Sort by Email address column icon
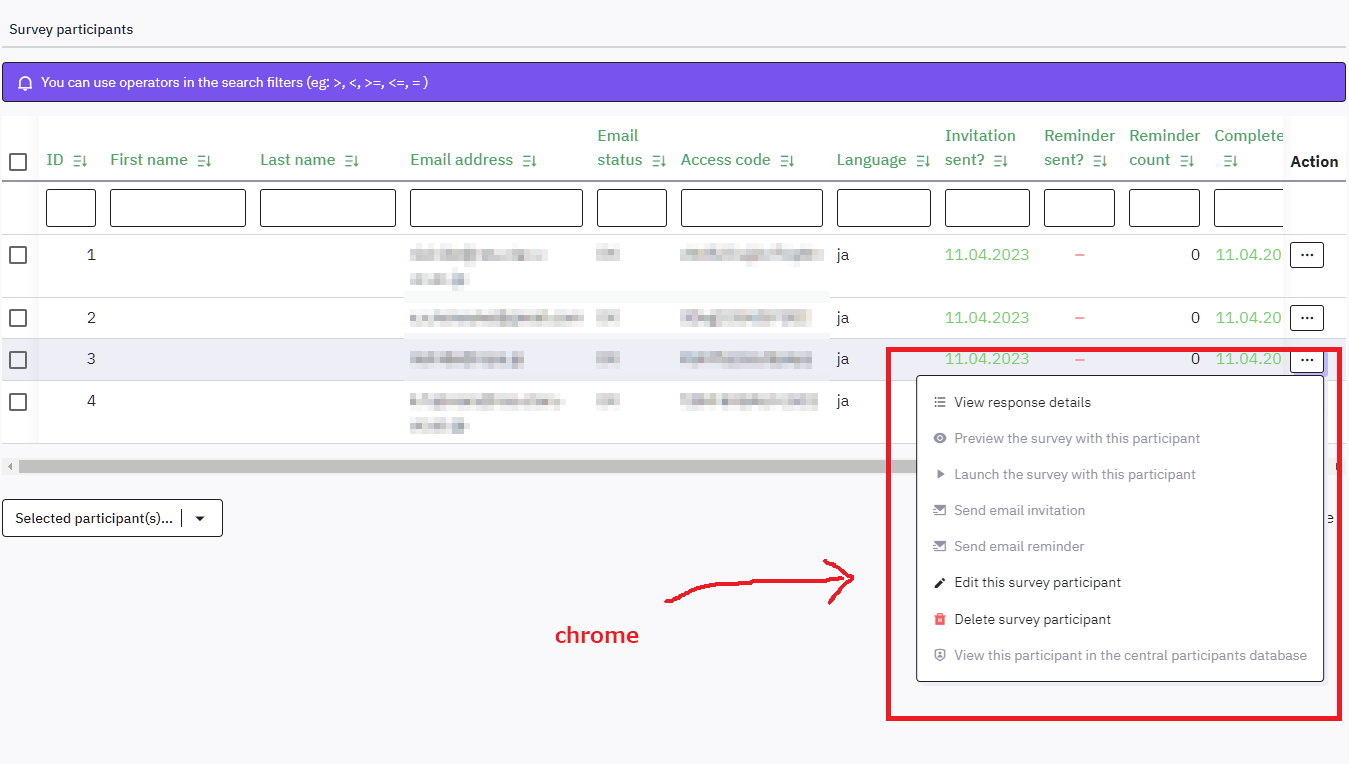The height and width of the screenshot is (764, 1349). pyautogui.click(x=529, y=161)
